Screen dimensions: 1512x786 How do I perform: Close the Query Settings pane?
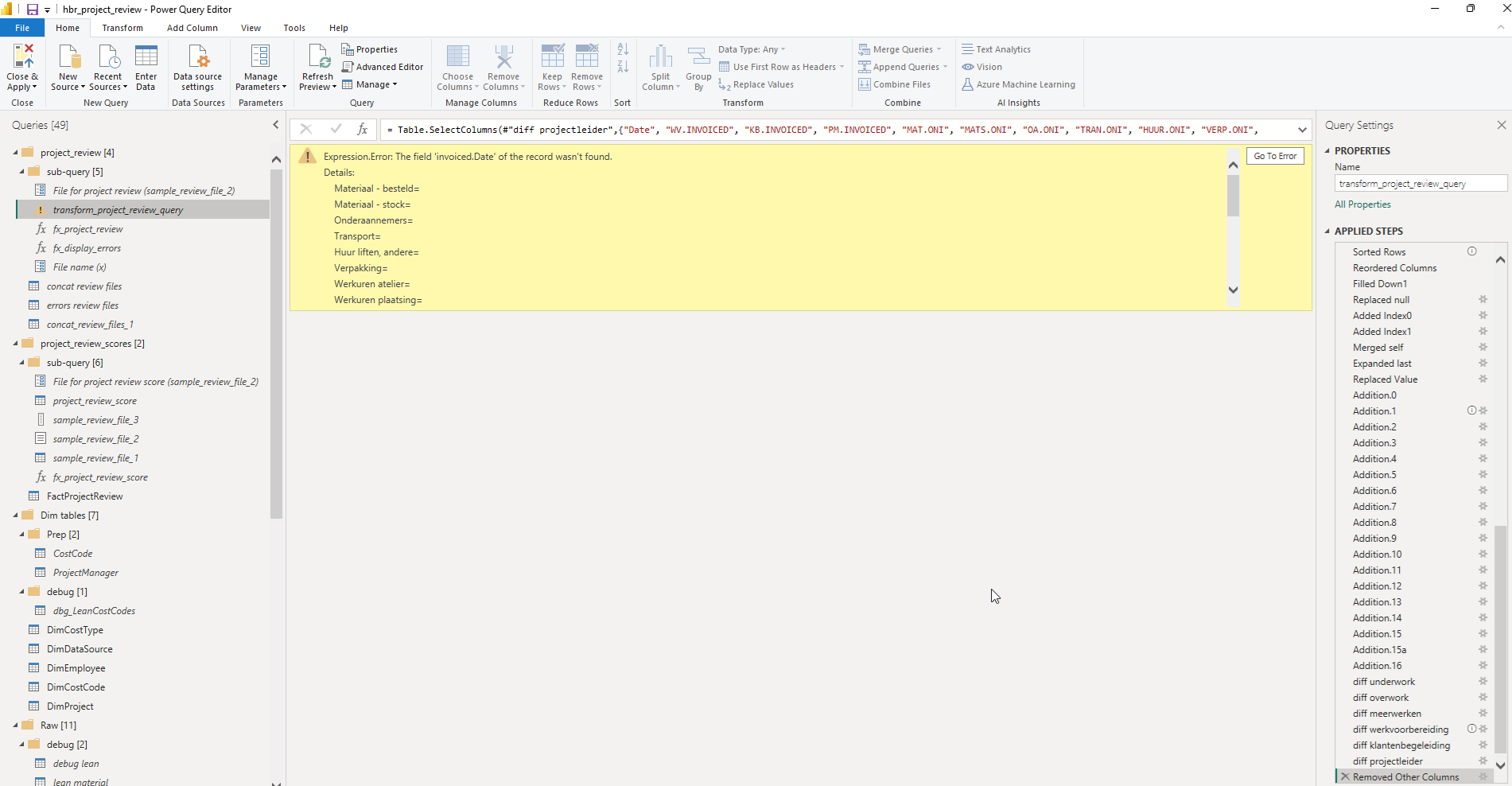point(1501,125)
